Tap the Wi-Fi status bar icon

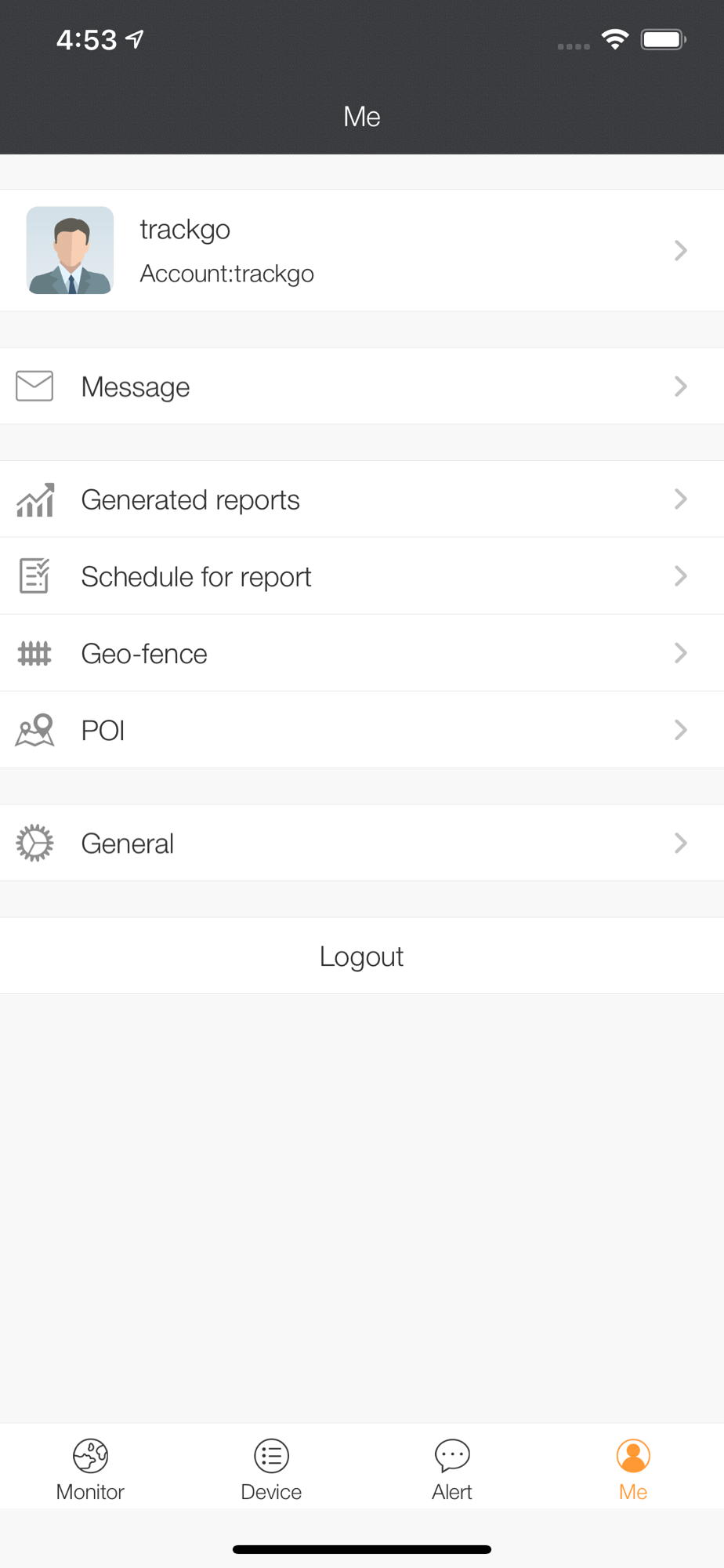click(x=615, y=39)
